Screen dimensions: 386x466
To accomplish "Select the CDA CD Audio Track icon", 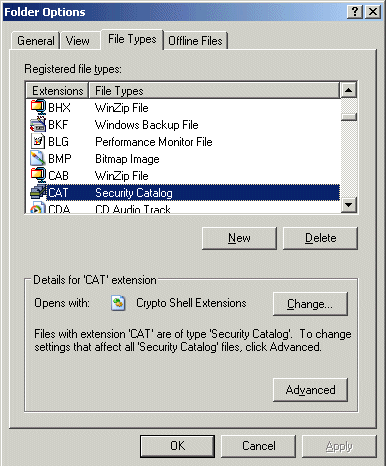I will point(38,208).
